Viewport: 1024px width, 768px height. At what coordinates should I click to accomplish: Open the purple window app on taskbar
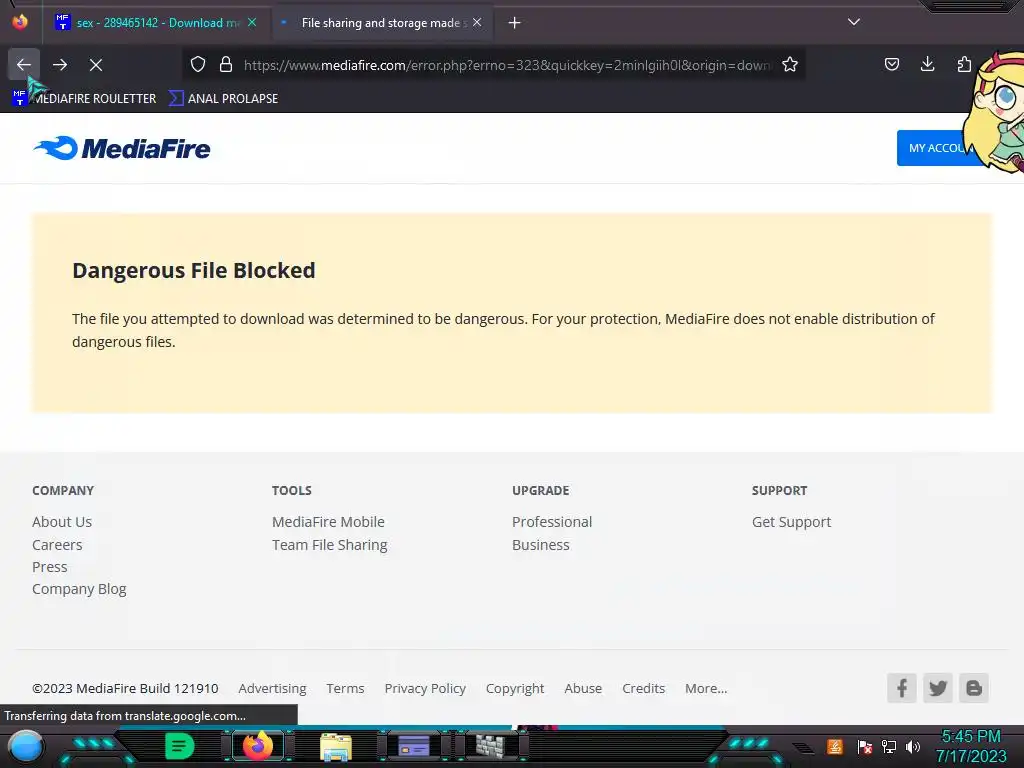tap(413, 746)
